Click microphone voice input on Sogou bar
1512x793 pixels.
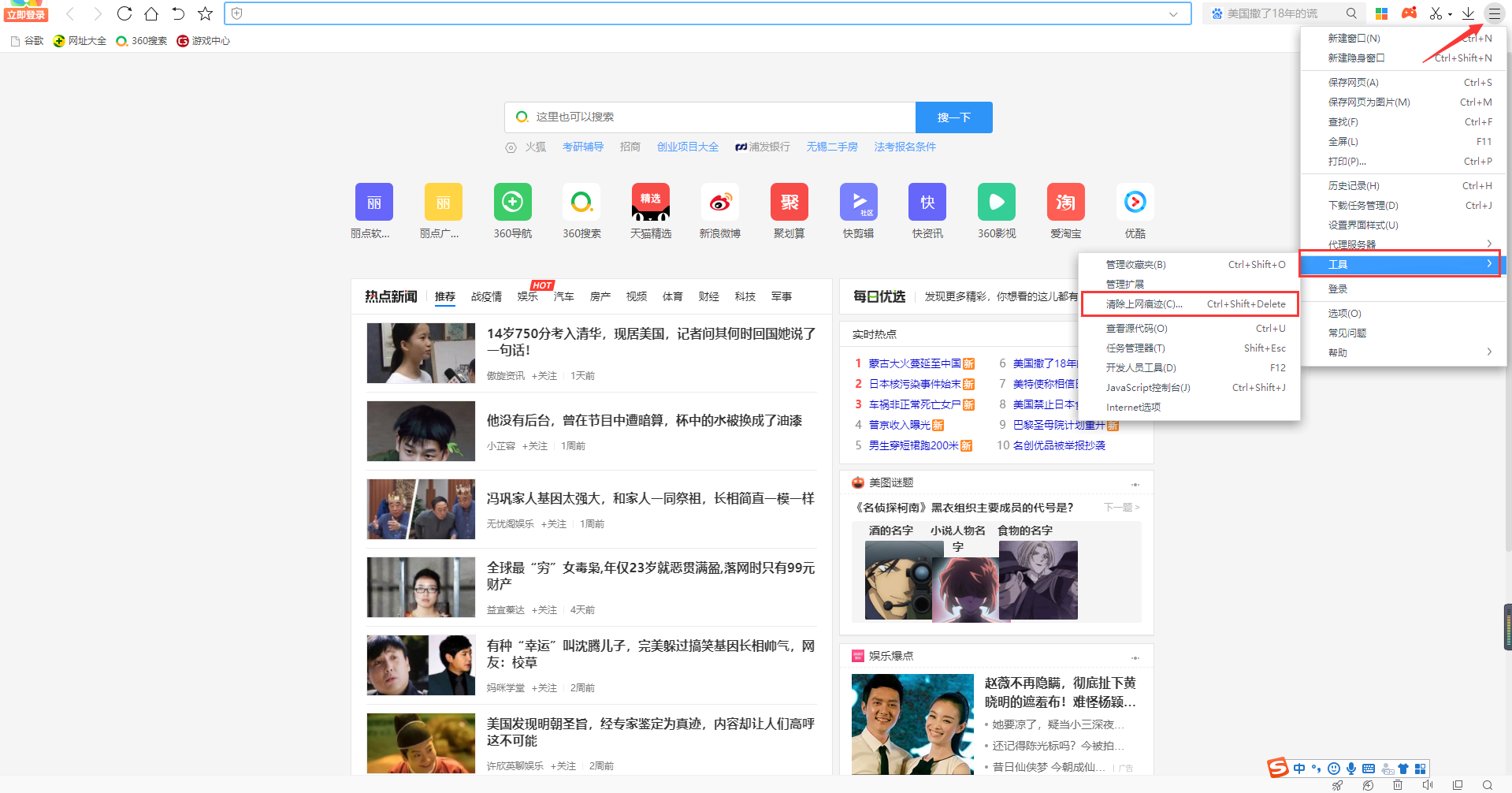click(x=1350, y=769)
